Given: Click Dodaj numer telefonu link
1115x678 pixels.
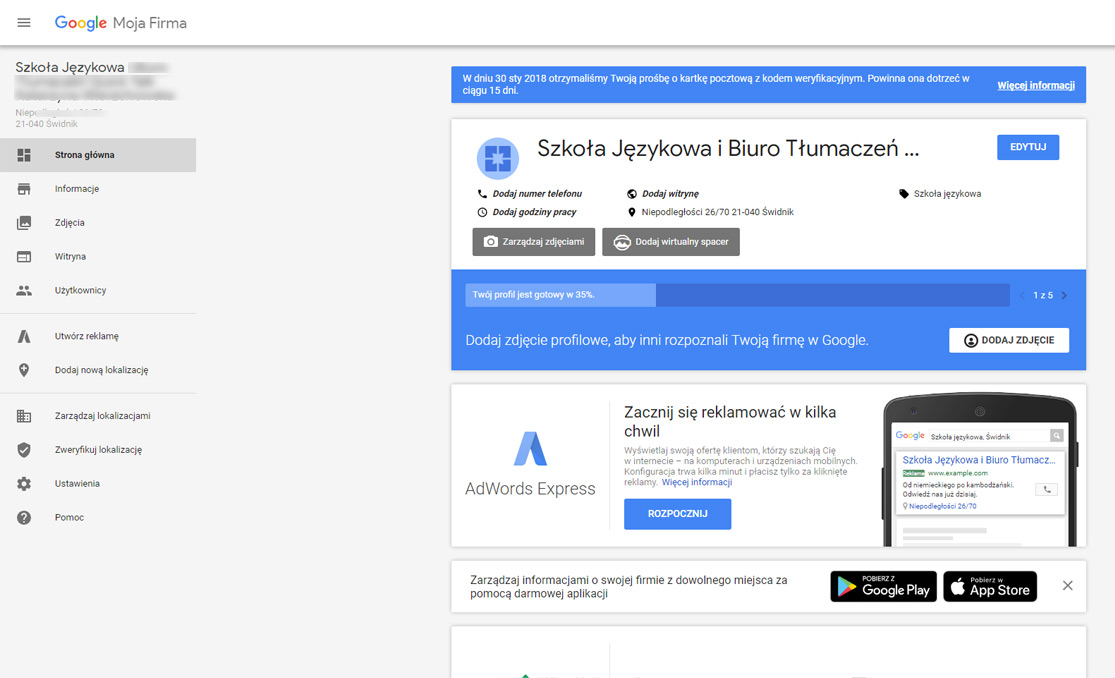Looking at the screenshot, I should (537, 194).
